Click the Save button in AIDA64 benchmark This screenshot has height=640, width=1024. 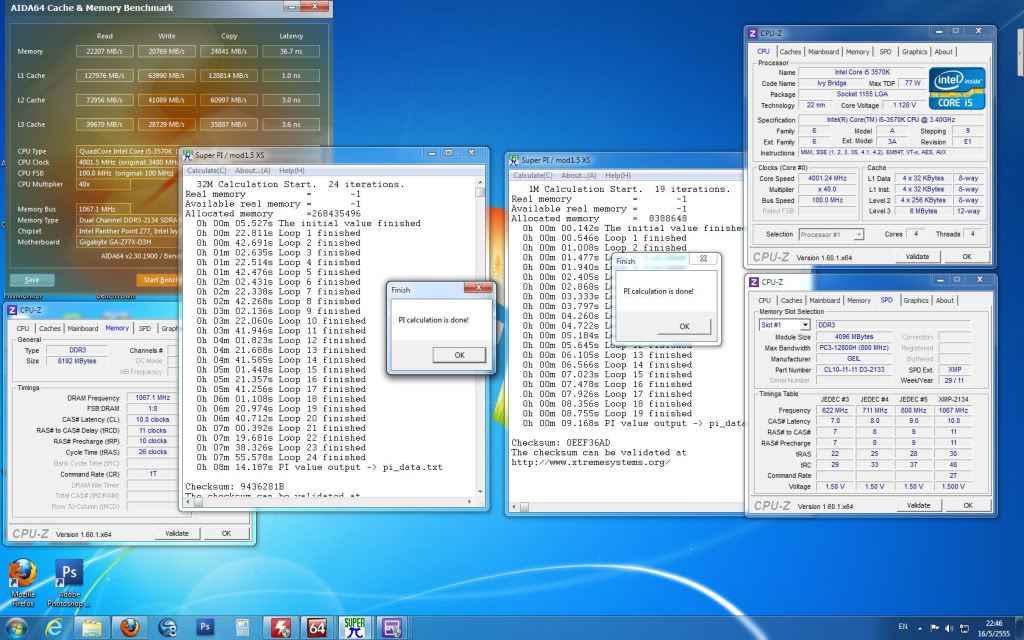[x=32, y=280]
